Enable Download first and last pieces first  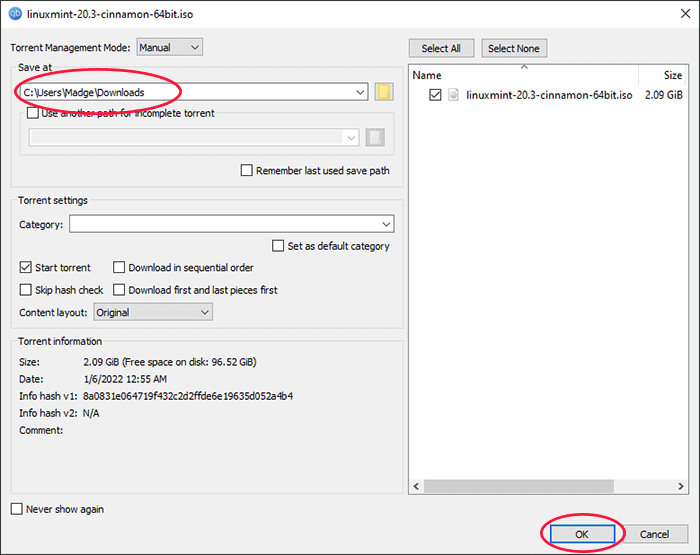pyautogui.click(x=119, y=290)
